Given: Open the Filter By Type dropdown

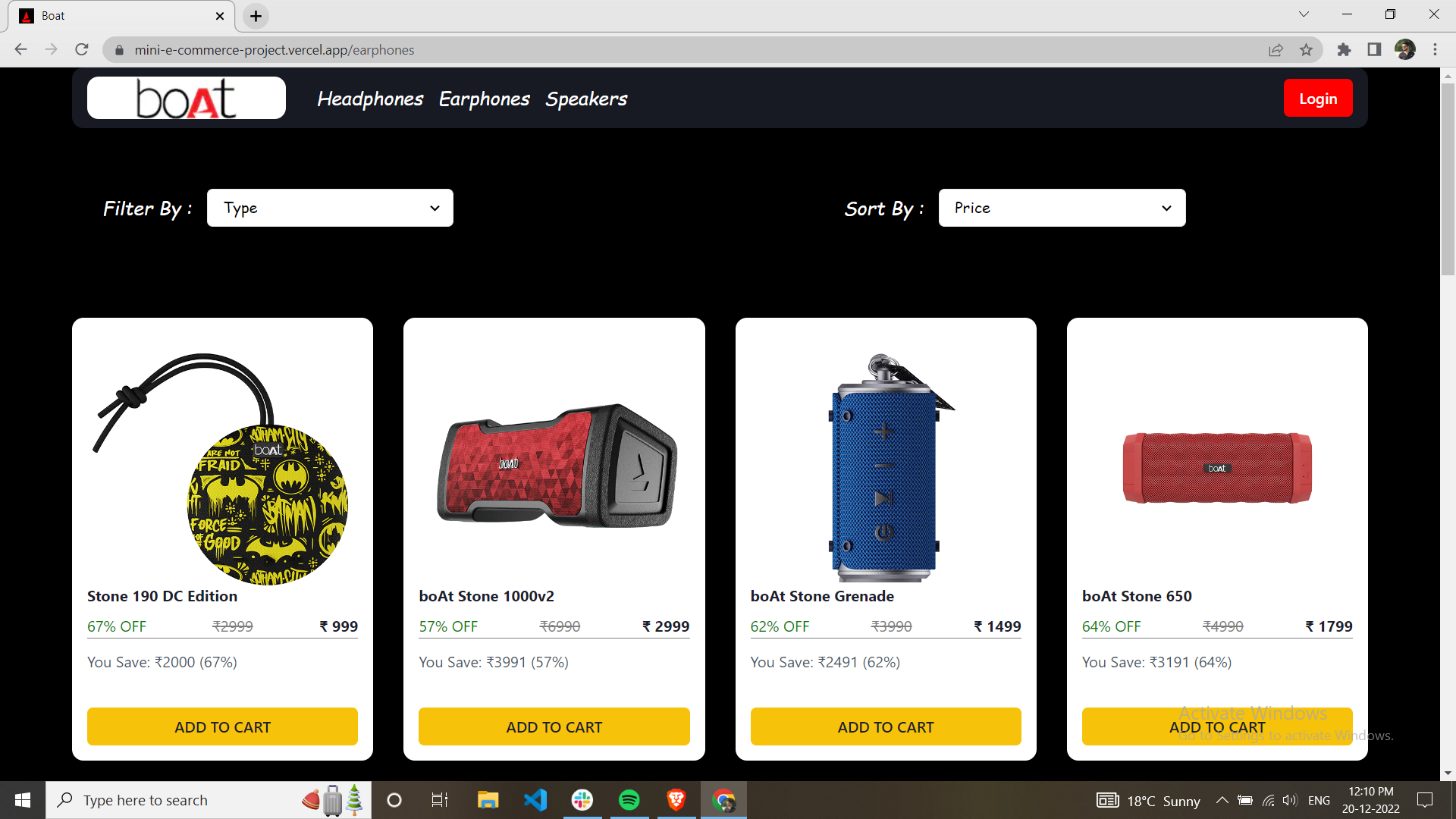Looking at the screenshot, I should coord(330,207).
